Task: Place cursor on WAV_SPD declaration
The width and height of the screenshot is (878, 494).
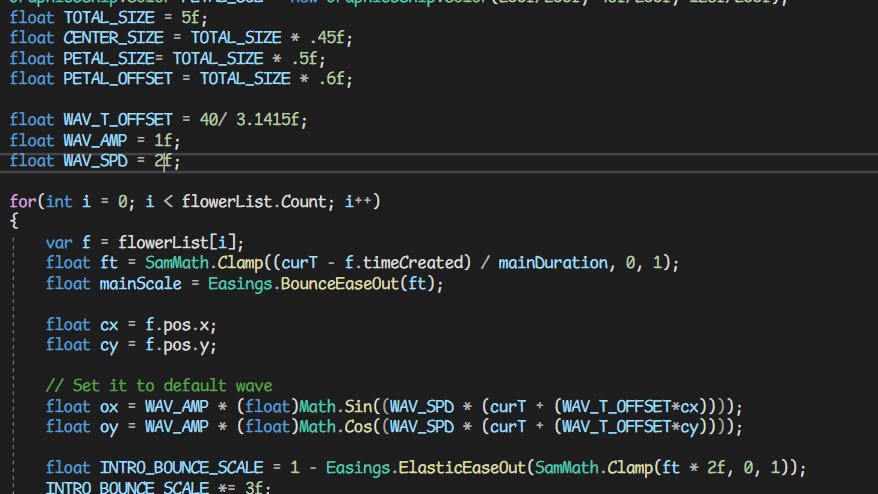Action: tap(95, 161)
